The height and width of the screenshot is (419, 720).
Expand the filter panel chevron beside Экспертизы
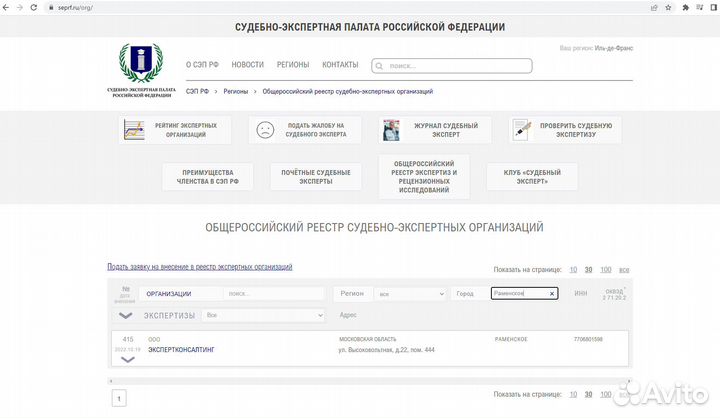(x=125, y=315)
